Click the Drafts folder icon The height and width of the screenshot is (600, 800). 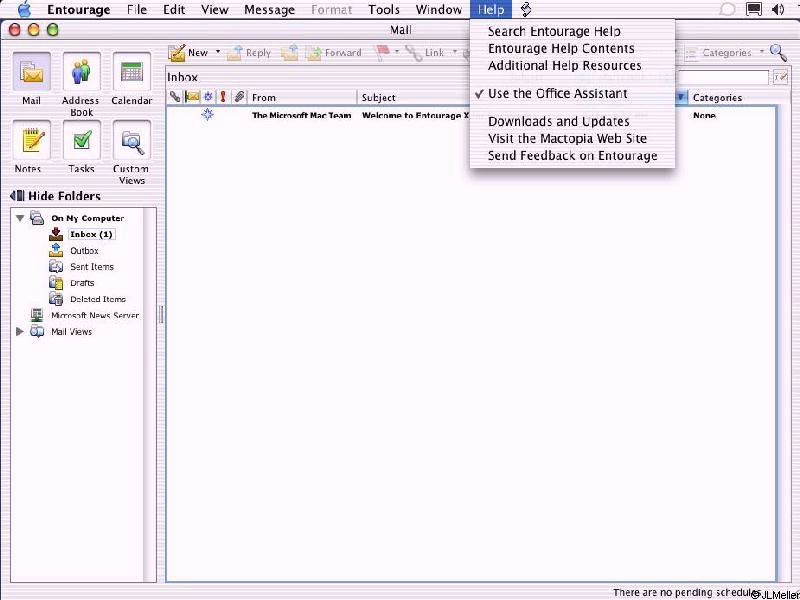(56, 283)
